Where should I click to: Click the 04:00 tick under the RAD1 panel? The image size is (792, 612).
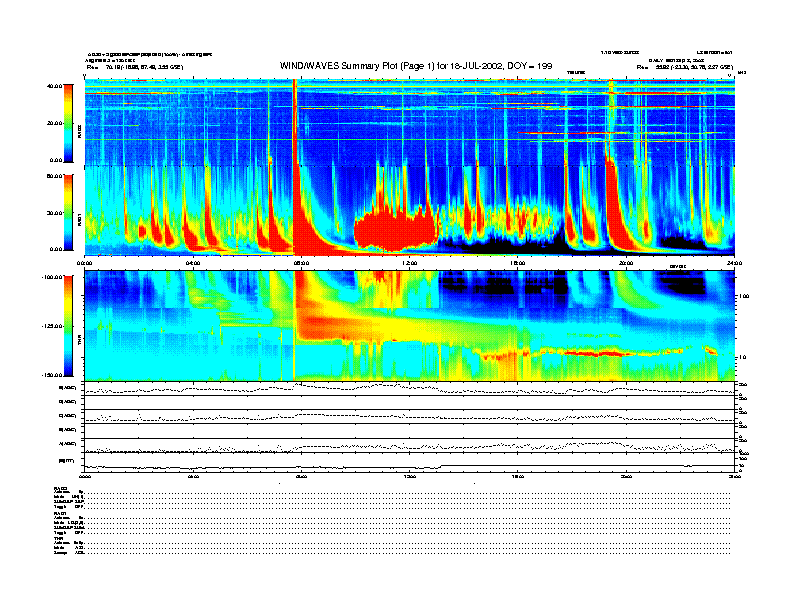(x=193, y=263)
